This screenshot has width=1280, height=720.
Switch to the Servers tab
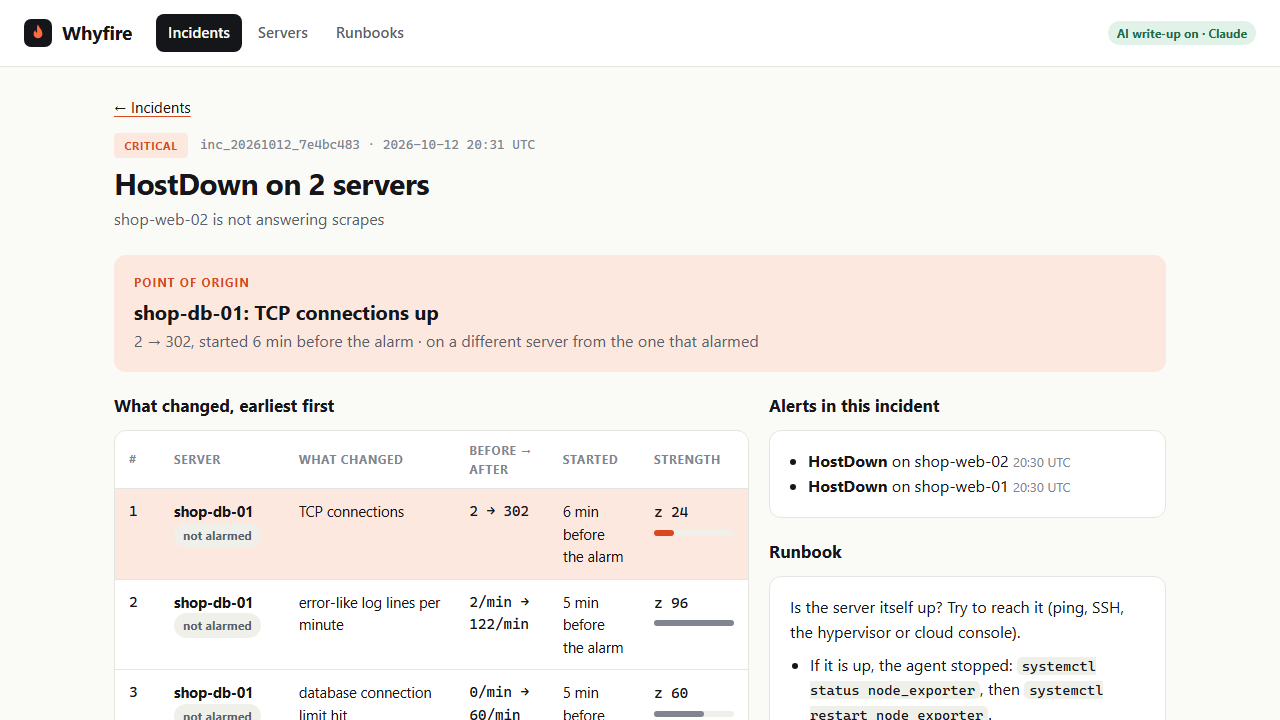(x=283, y=33)
